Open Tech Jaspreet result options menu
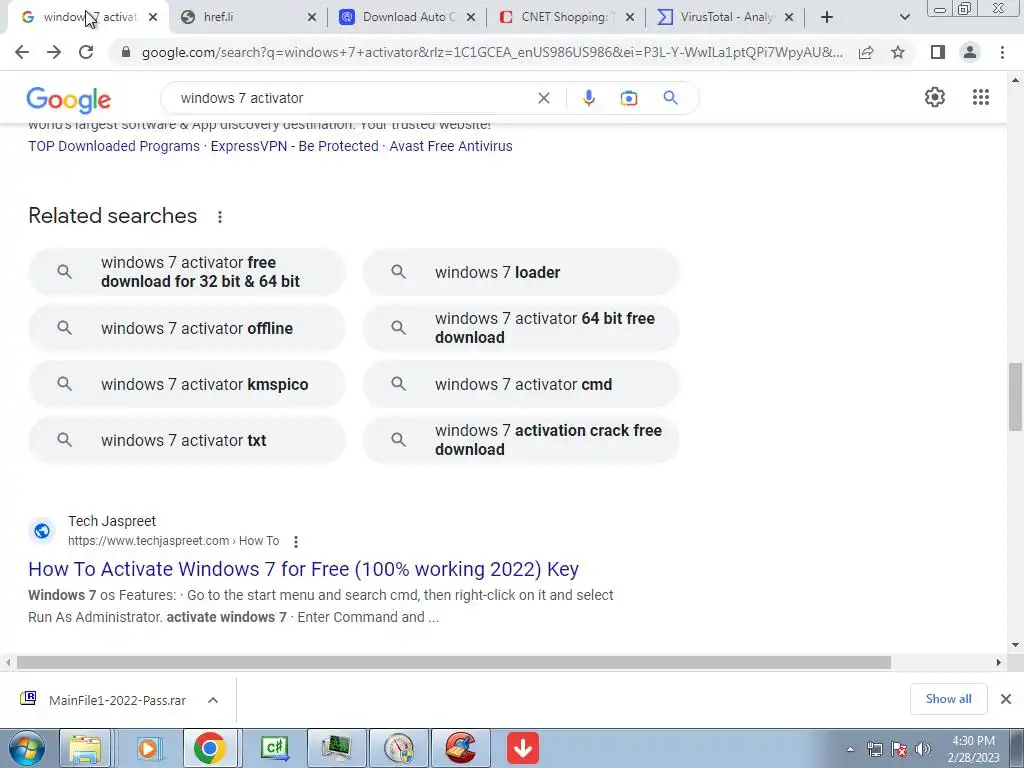Viewport: 1024px width, 768px height. pos(296,541)
